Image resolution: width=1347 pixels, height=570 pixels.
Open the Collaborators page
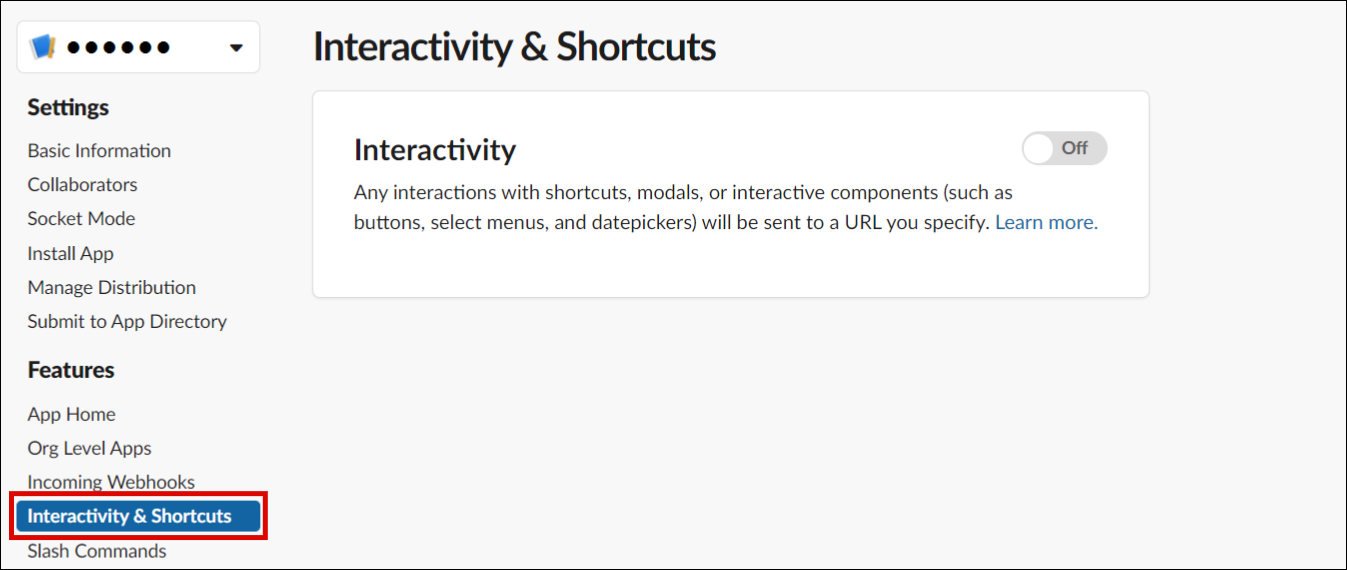click(x=82, y=185)
